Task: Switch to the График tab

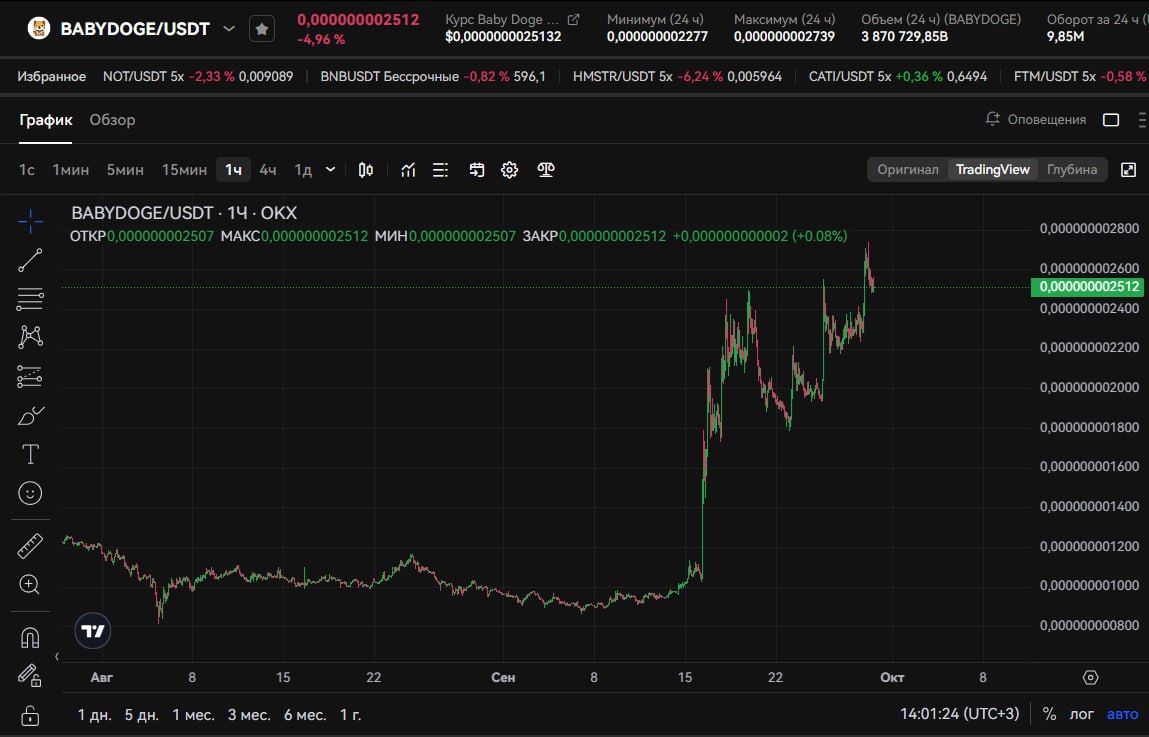Action: click(x=45, y=120)
